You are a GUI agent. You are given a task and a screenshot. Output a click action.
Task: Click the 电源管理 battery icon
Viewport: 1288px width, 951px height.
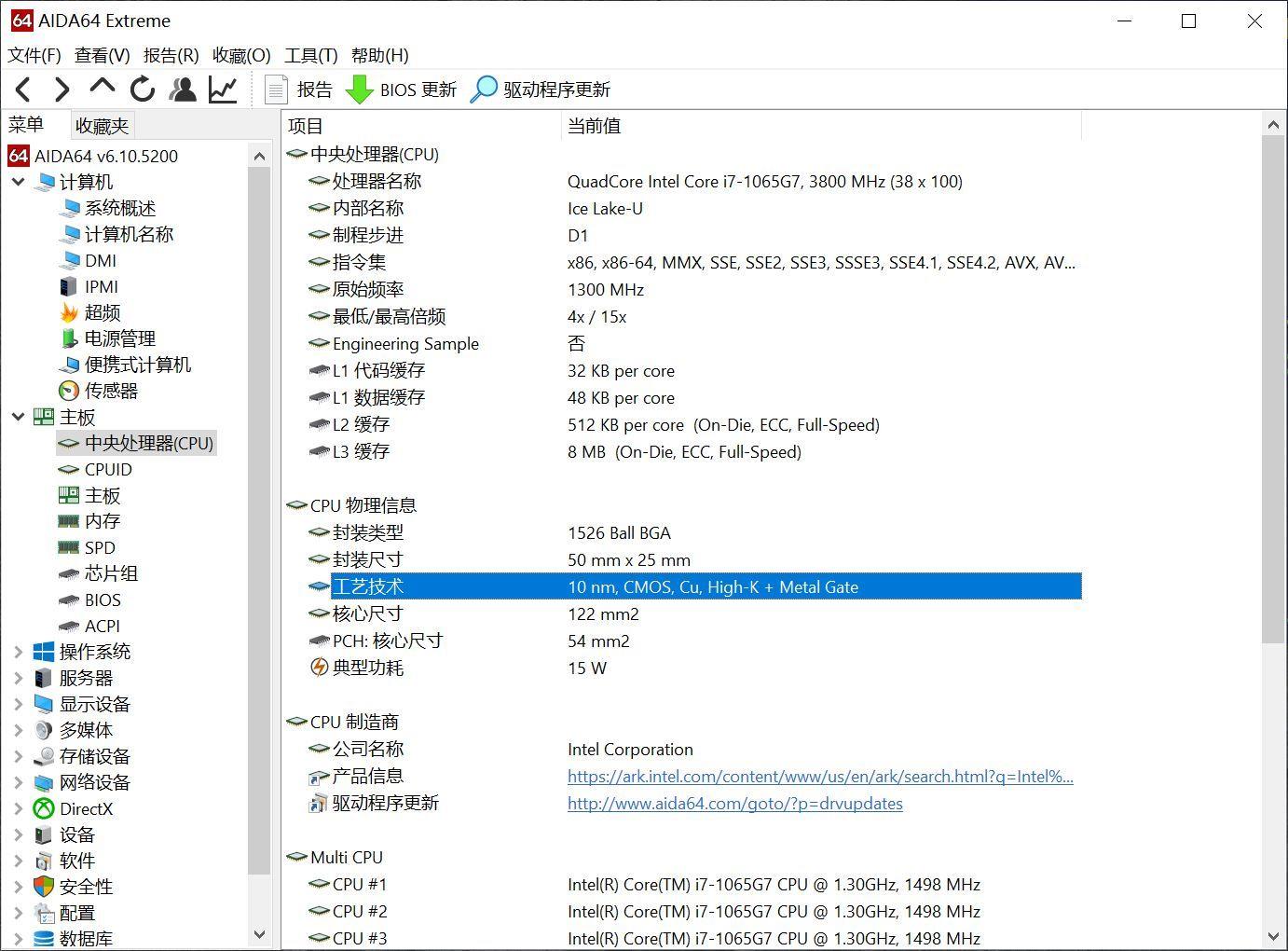69,338
